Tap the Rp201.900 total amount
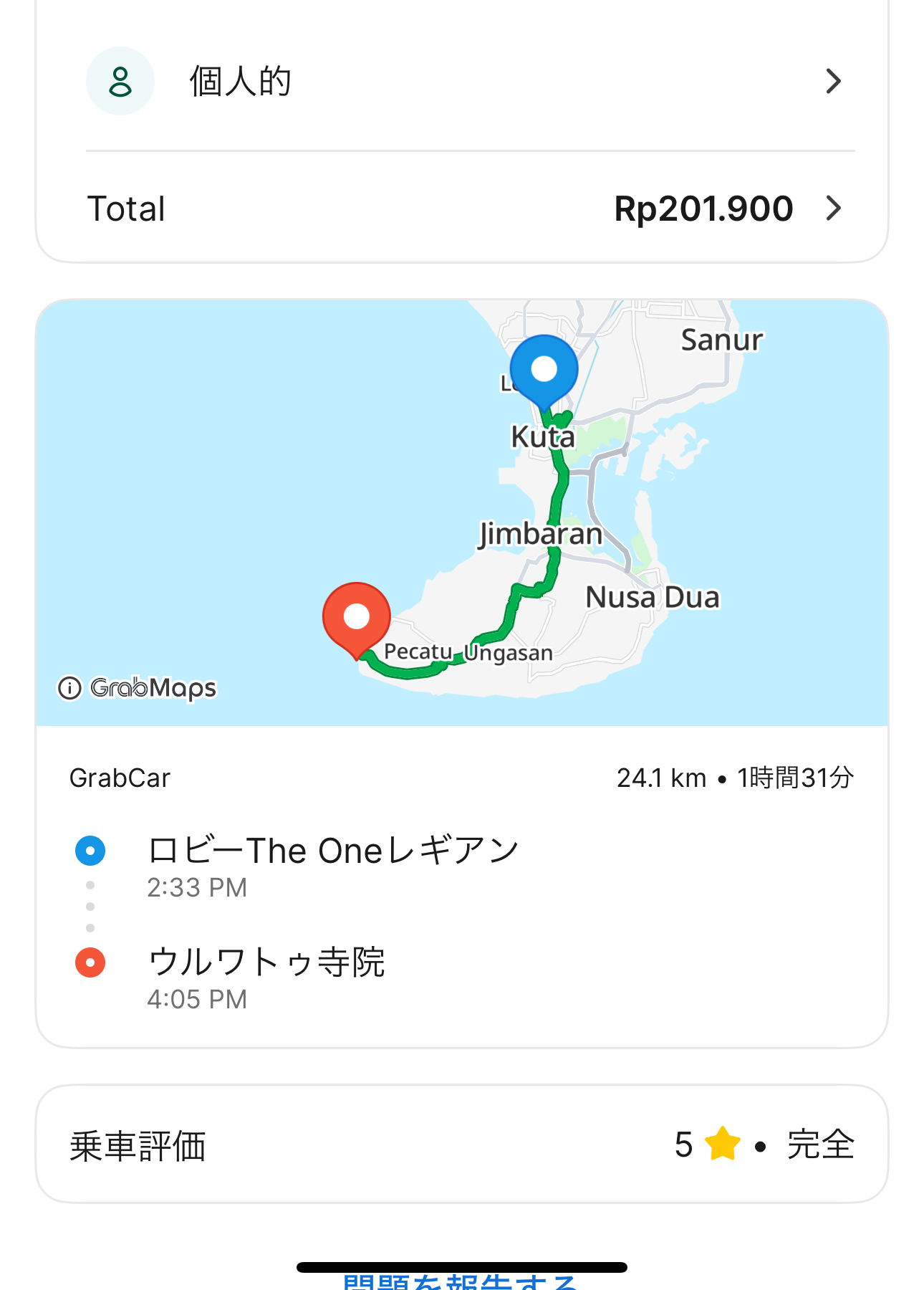Image resolution: width=924 pixels, height=1290 pixels. click(x=703, y=209)
